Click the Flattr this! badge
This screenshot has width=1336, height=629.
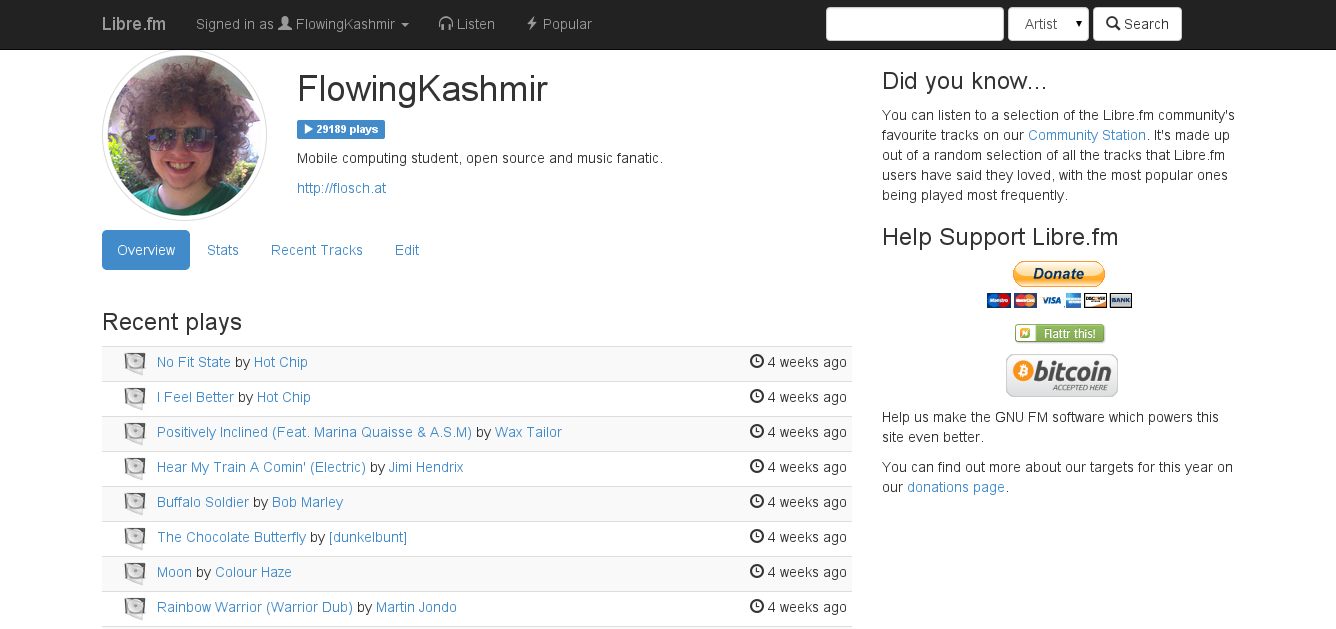[1059, 333]
